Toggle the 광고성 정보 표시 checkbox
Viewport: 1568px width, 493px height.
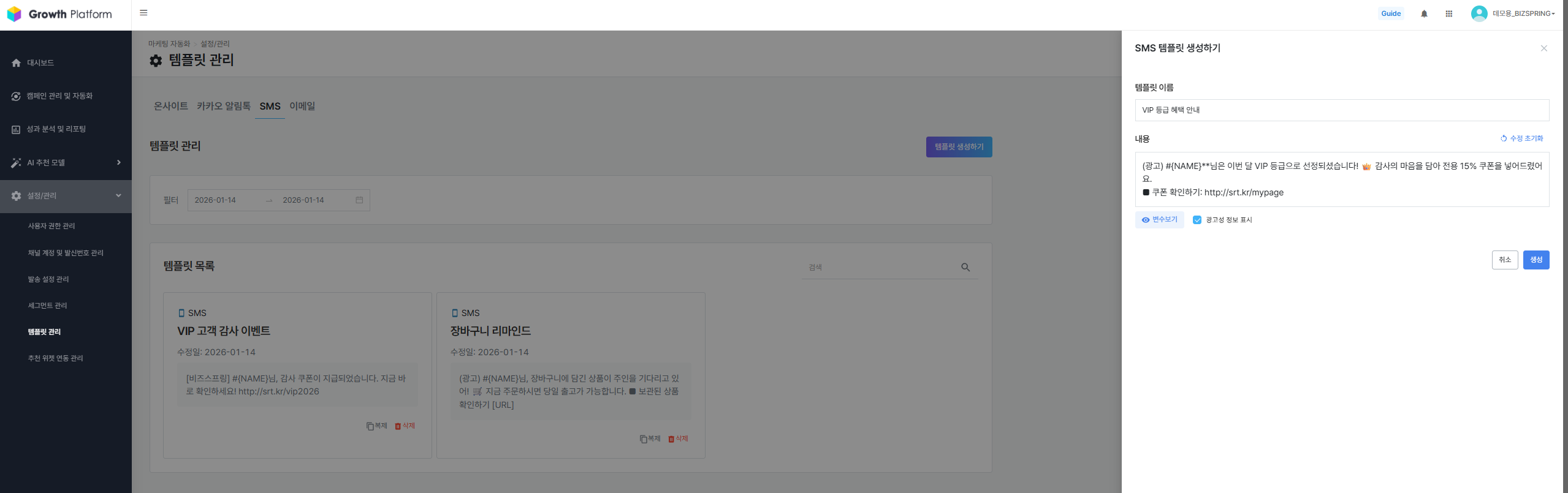(x=1197, y=220)
